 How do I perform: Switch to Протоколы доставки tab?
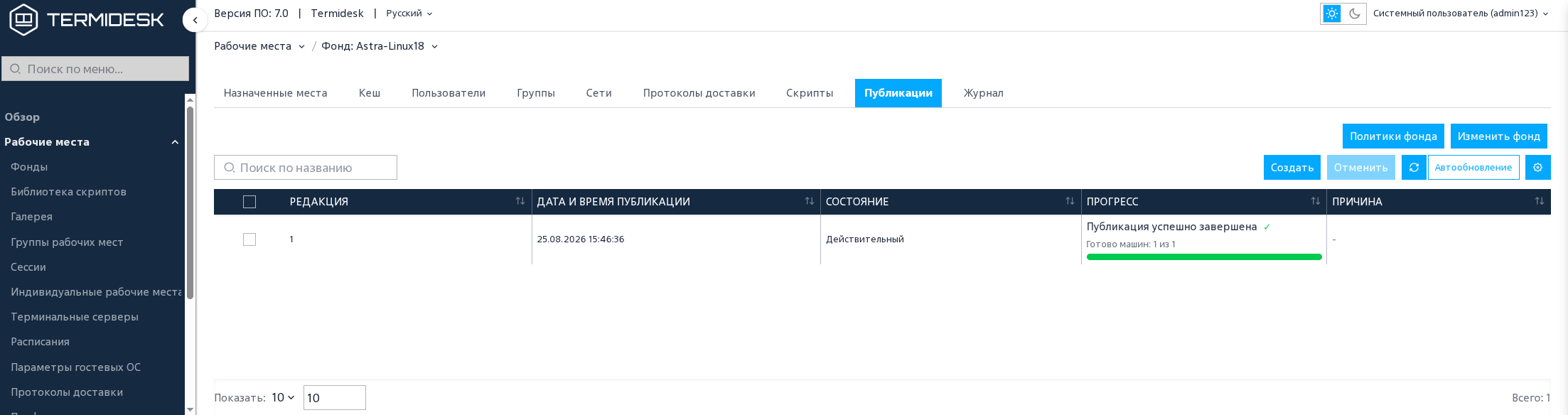(x=699, y=93)
